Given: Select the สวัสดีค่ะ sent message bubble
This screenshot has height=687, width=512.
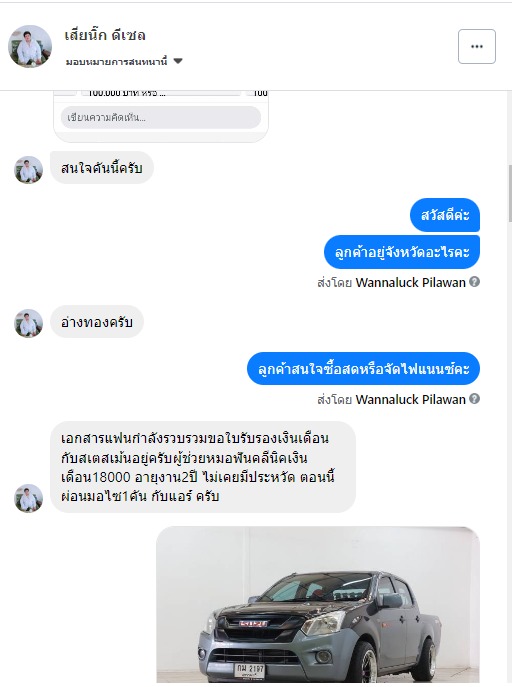Looking at the screenshot, I should (445, 215).
